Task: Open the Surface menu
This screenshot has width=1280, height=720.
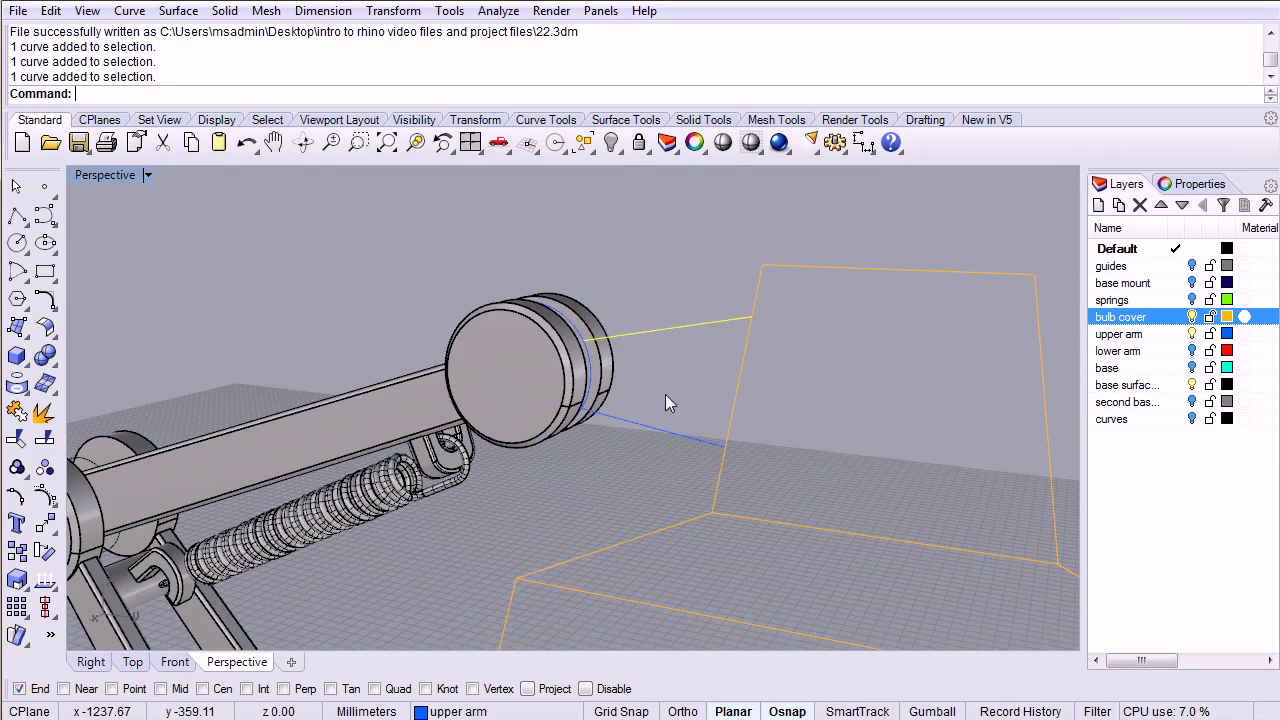Action: [x=178, y=11]
